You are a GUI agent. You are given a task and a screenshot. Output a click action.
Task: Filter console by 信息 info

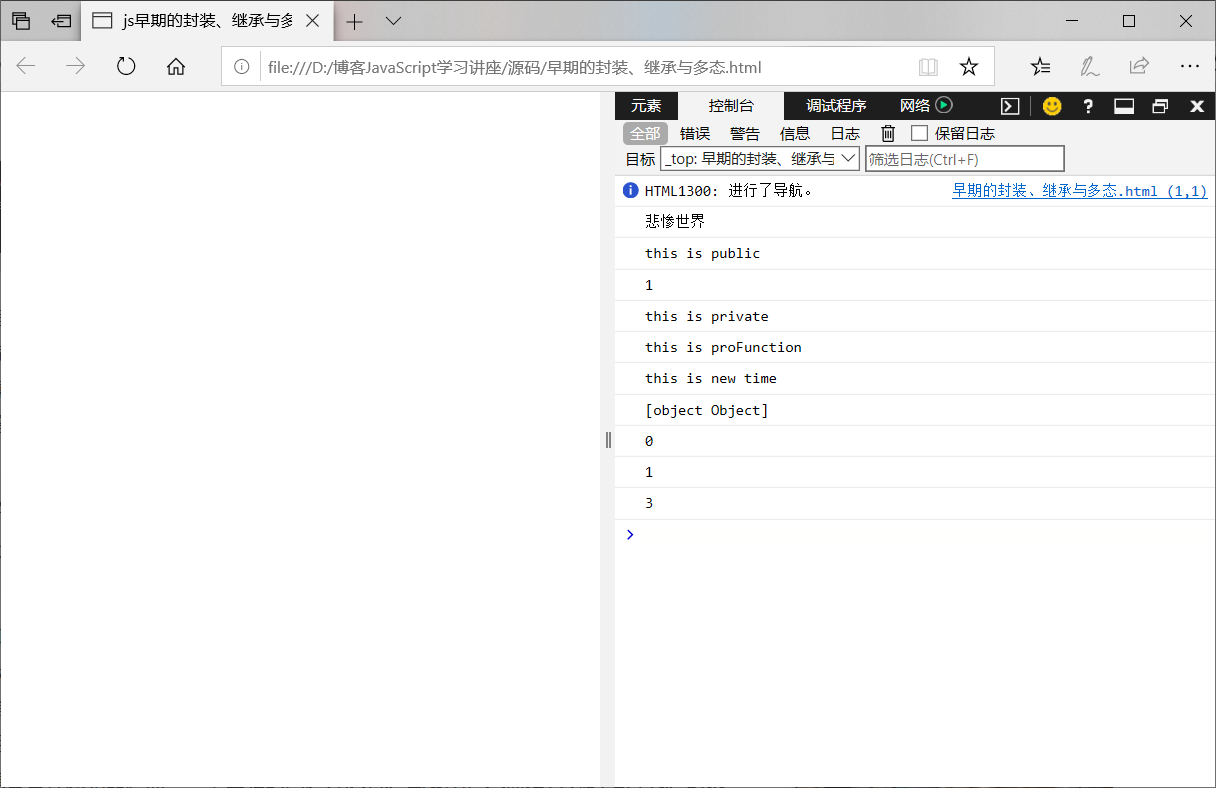(795, 134)
